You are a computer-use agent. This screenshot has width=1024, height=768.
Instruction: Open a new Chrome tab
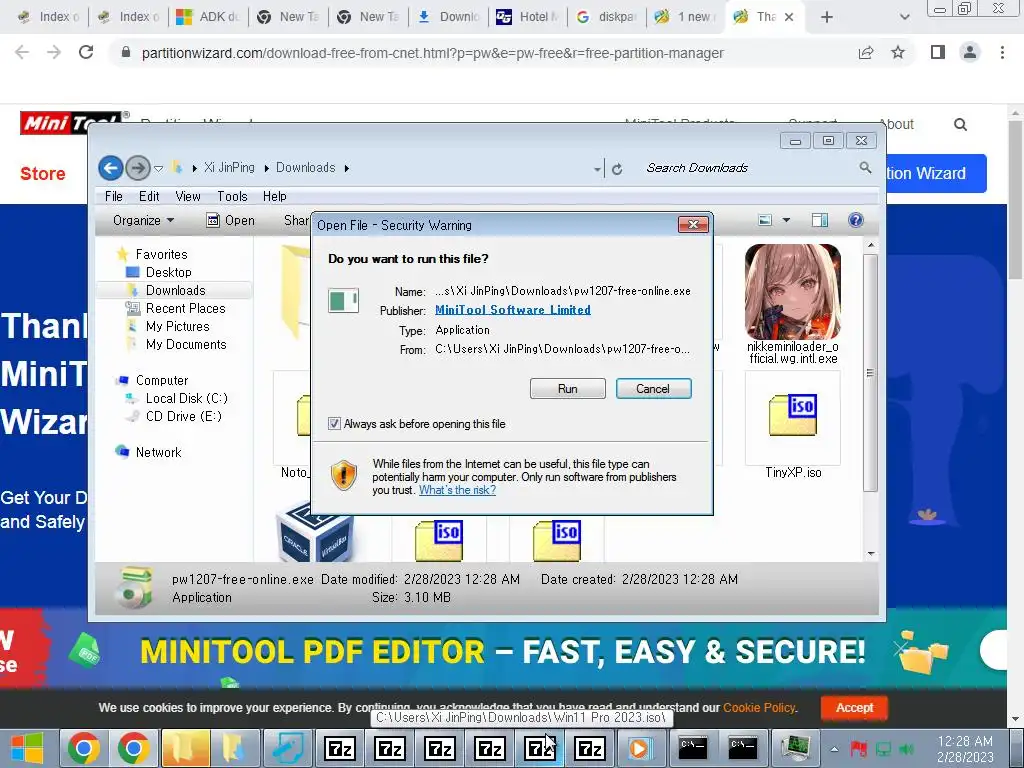point(827,17)
